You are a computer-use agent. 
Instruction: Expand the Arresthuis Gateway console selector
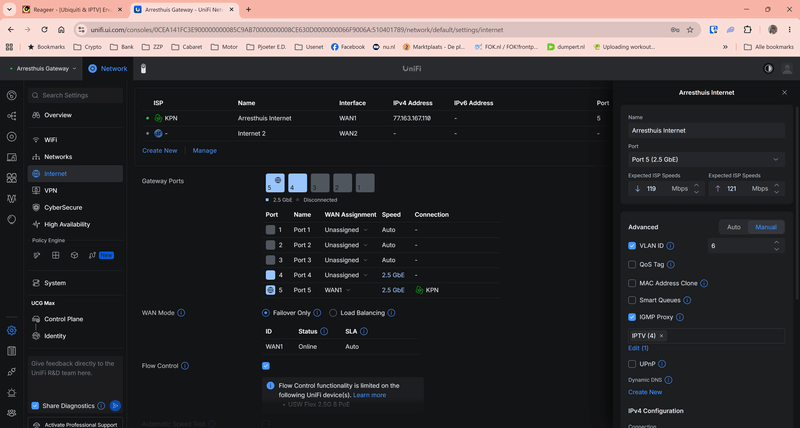tap(43, 68)
